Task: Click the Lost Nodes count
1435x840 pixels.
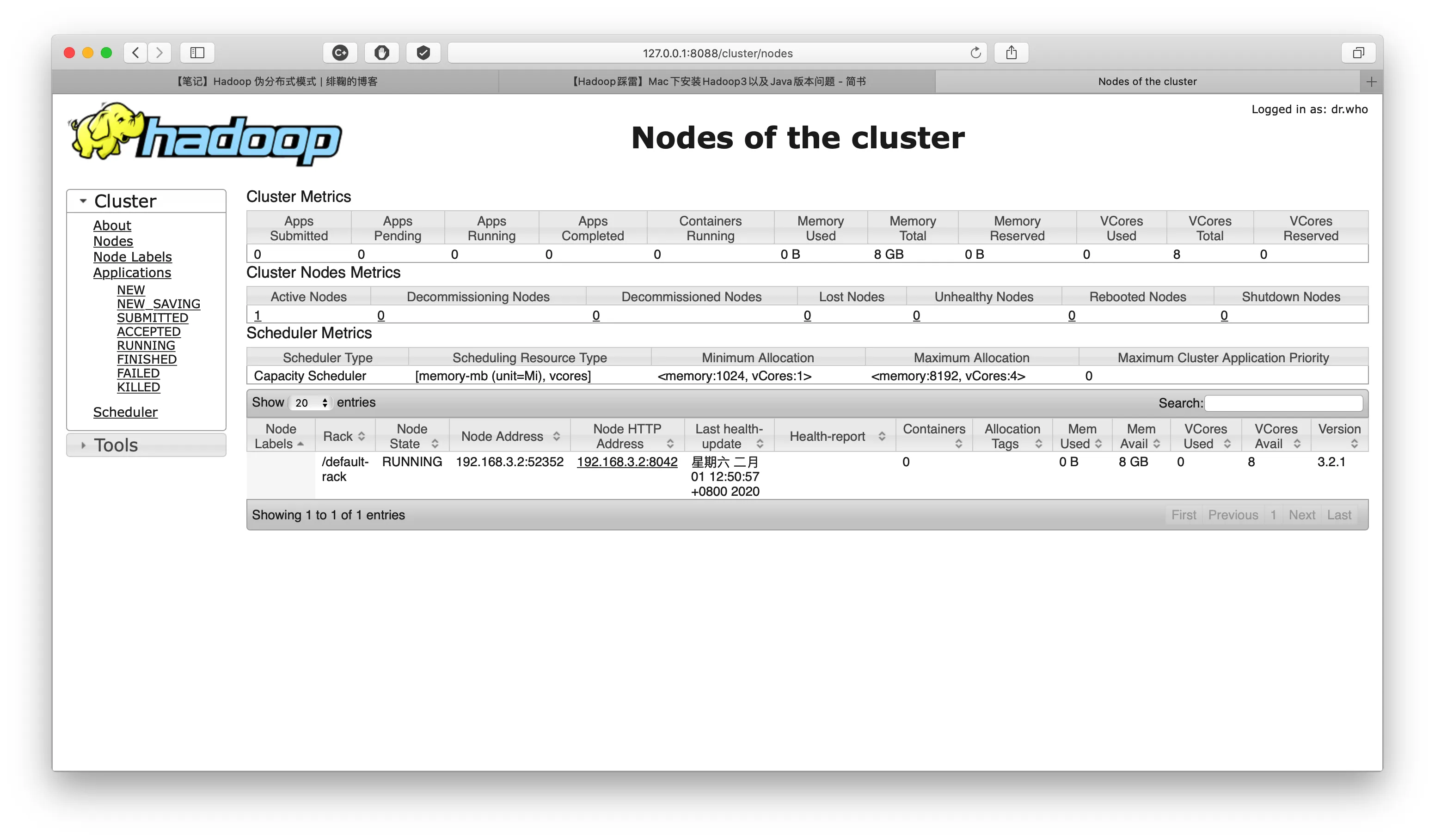Action: (x=808, y=315)
